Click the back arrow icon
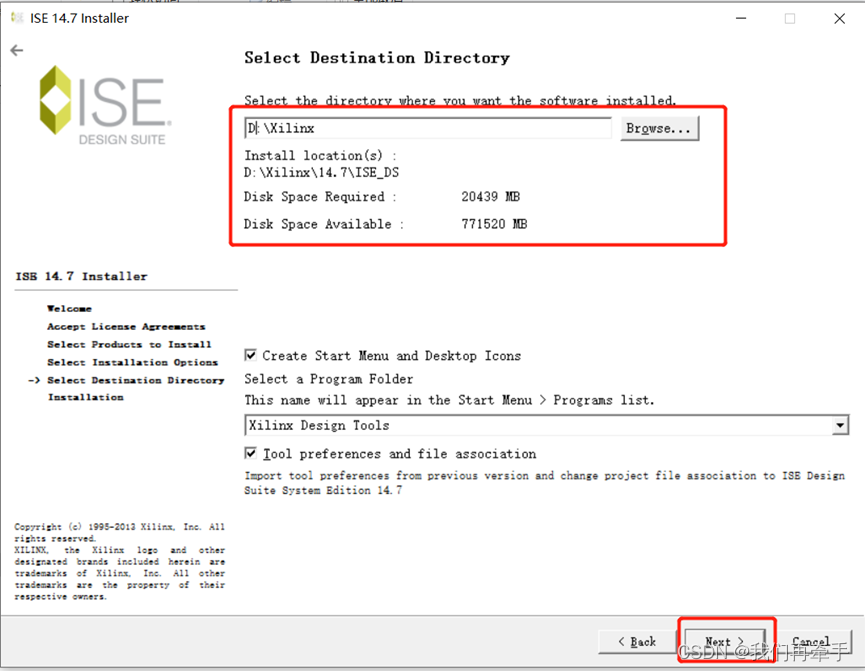865x671 pixels. [17, 51]
